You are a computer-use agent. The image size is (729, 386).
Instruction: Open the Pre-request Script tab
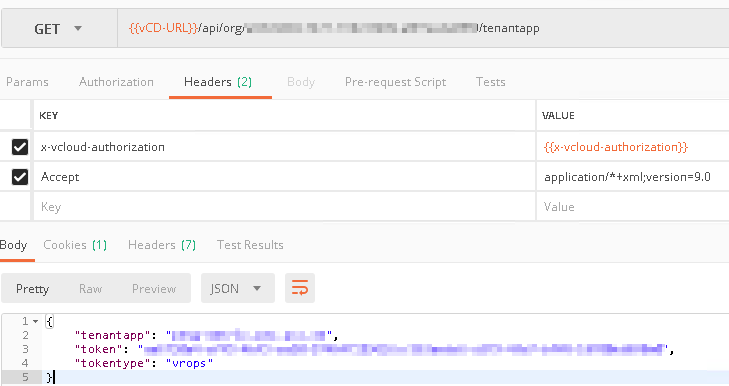pos(395,82)
